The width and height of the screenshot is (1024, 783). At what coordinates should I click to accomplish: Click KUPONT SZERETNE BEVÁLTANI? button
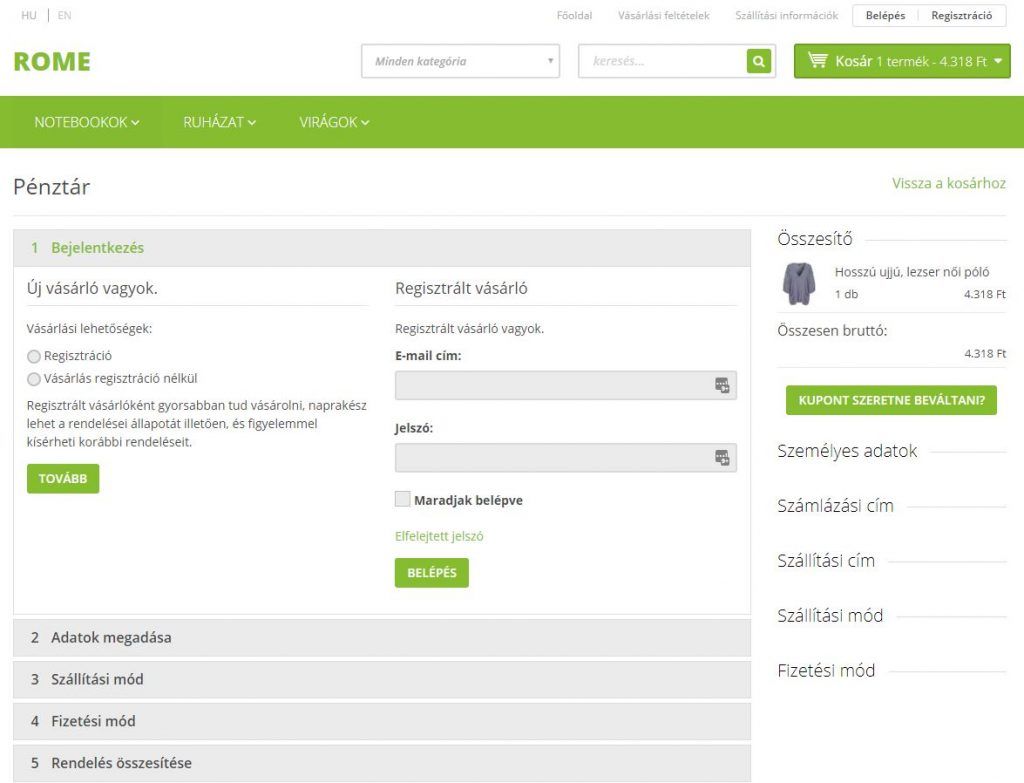[891, 400]
